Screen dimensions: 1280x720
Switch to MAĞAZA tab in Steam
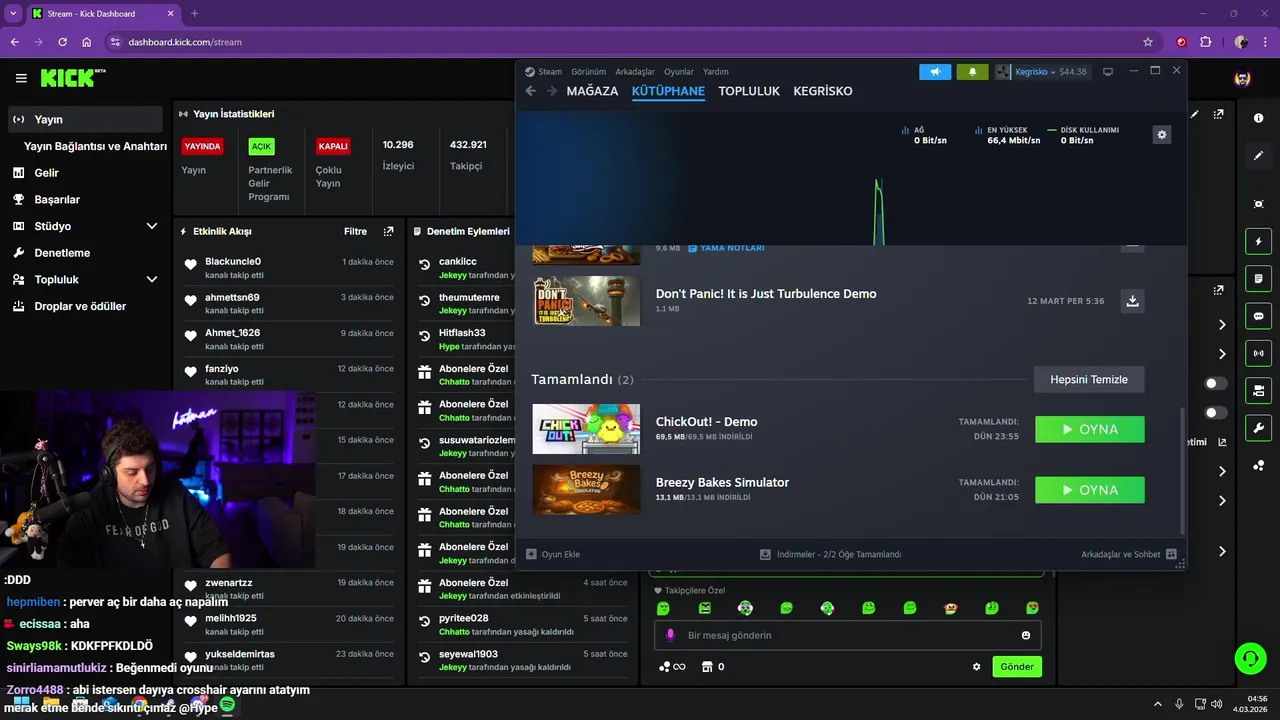pyautogui.click(x=592, y=91)
